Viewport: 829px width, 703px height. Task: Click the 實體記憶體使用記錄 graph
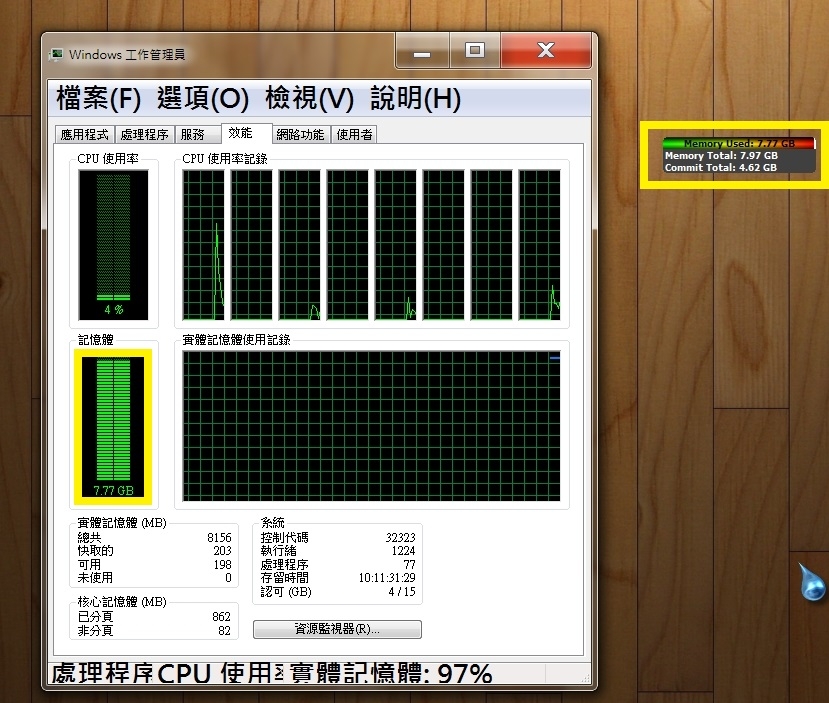[371, 426]
